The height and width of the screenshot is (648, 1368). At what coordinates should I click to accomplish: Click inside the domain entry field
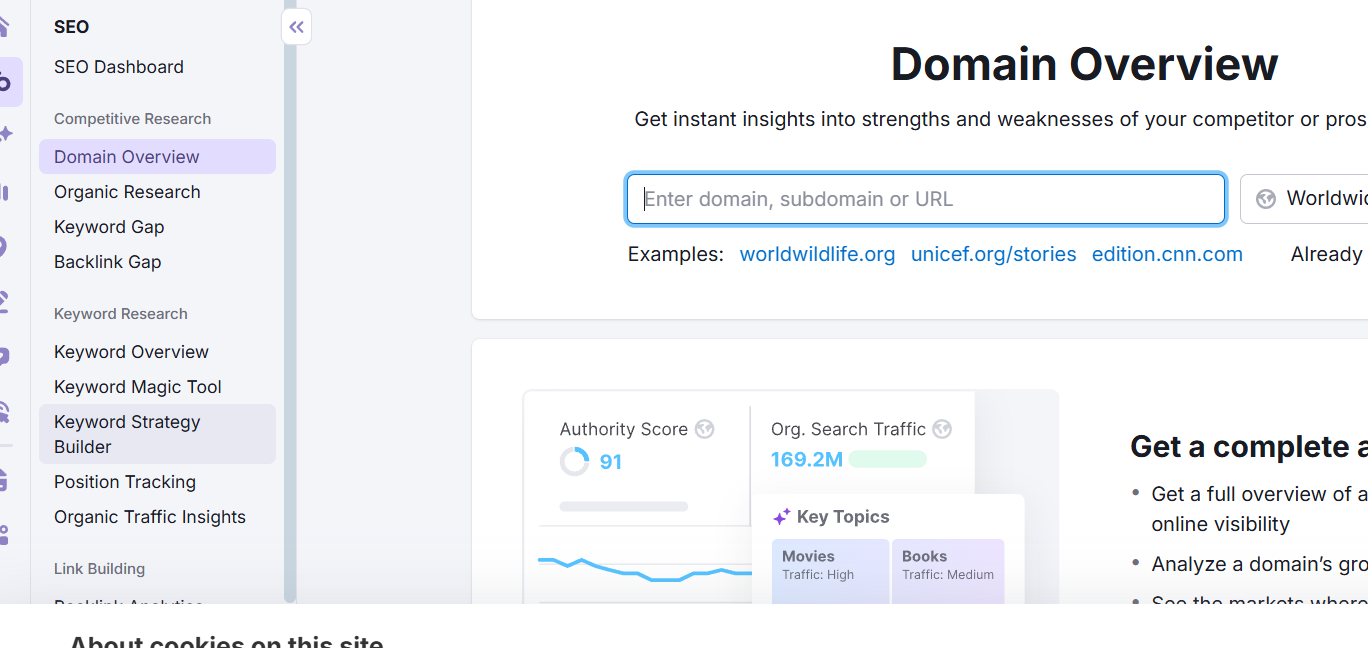click(x=924, y=198)
